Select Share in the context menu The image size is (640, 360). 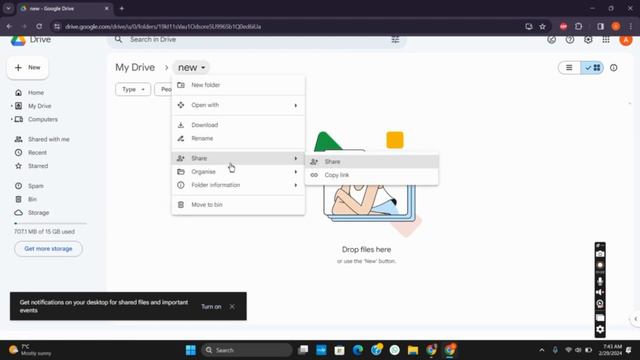point(238,158)
